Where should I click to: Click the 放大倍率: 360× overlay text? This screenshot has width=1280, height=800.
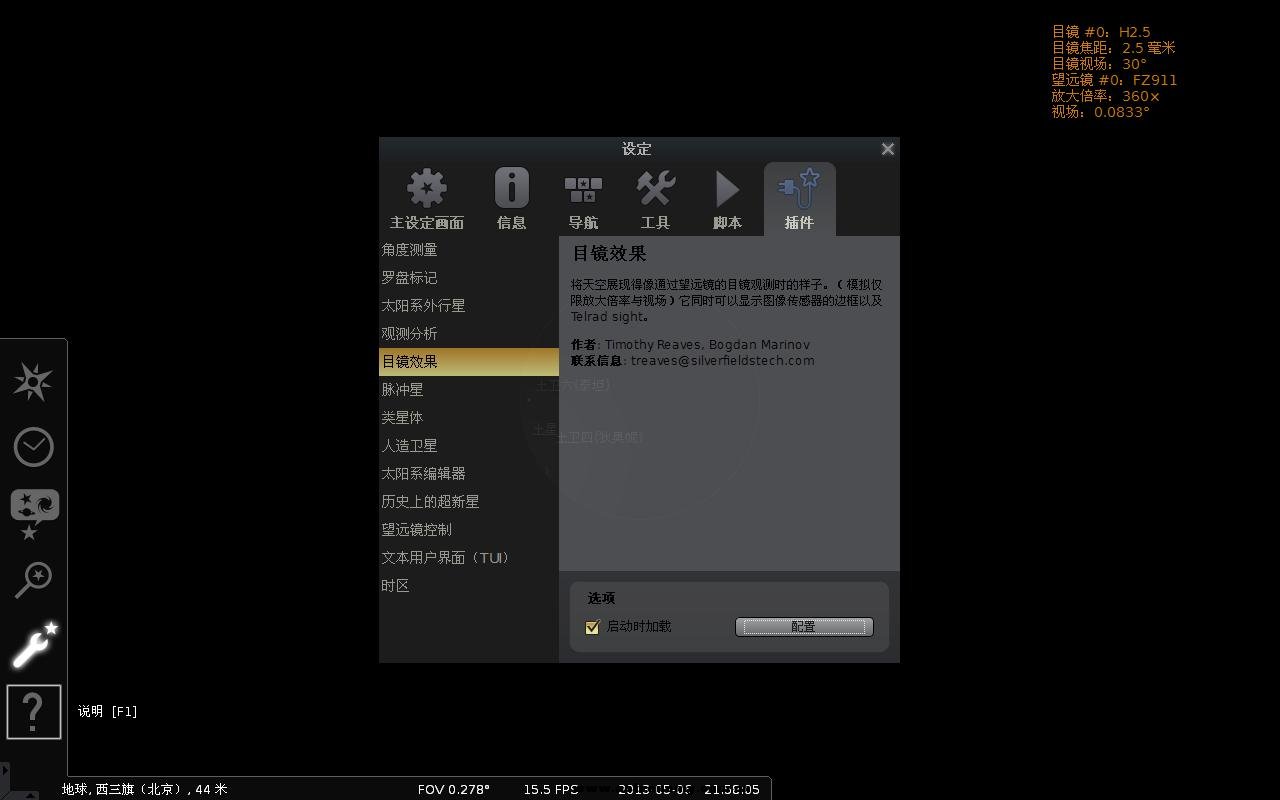click(x=1106, y=96)
